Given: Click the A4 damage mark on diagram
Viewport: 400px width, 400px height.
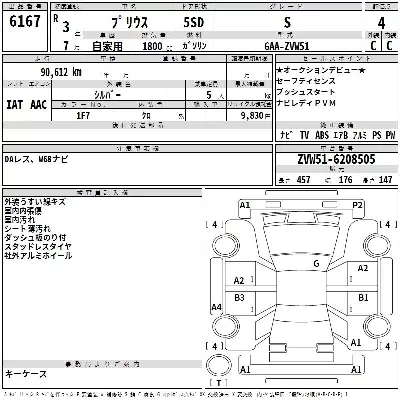Looking at the screenshot, I should point(217,307).
